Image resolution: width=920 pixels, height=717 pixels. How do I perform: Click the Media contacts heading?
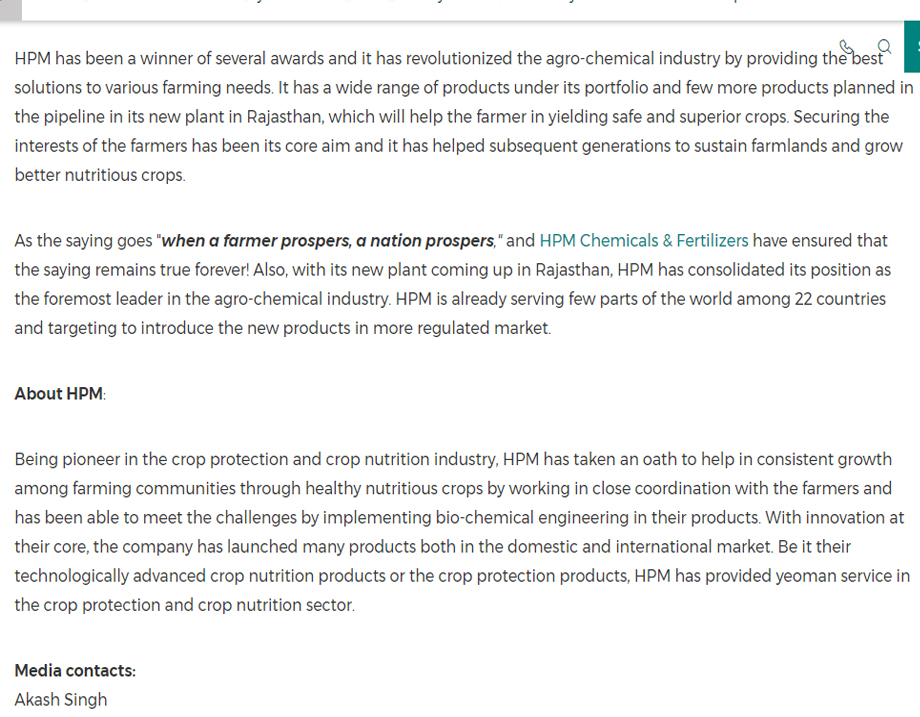coord(75,671)
